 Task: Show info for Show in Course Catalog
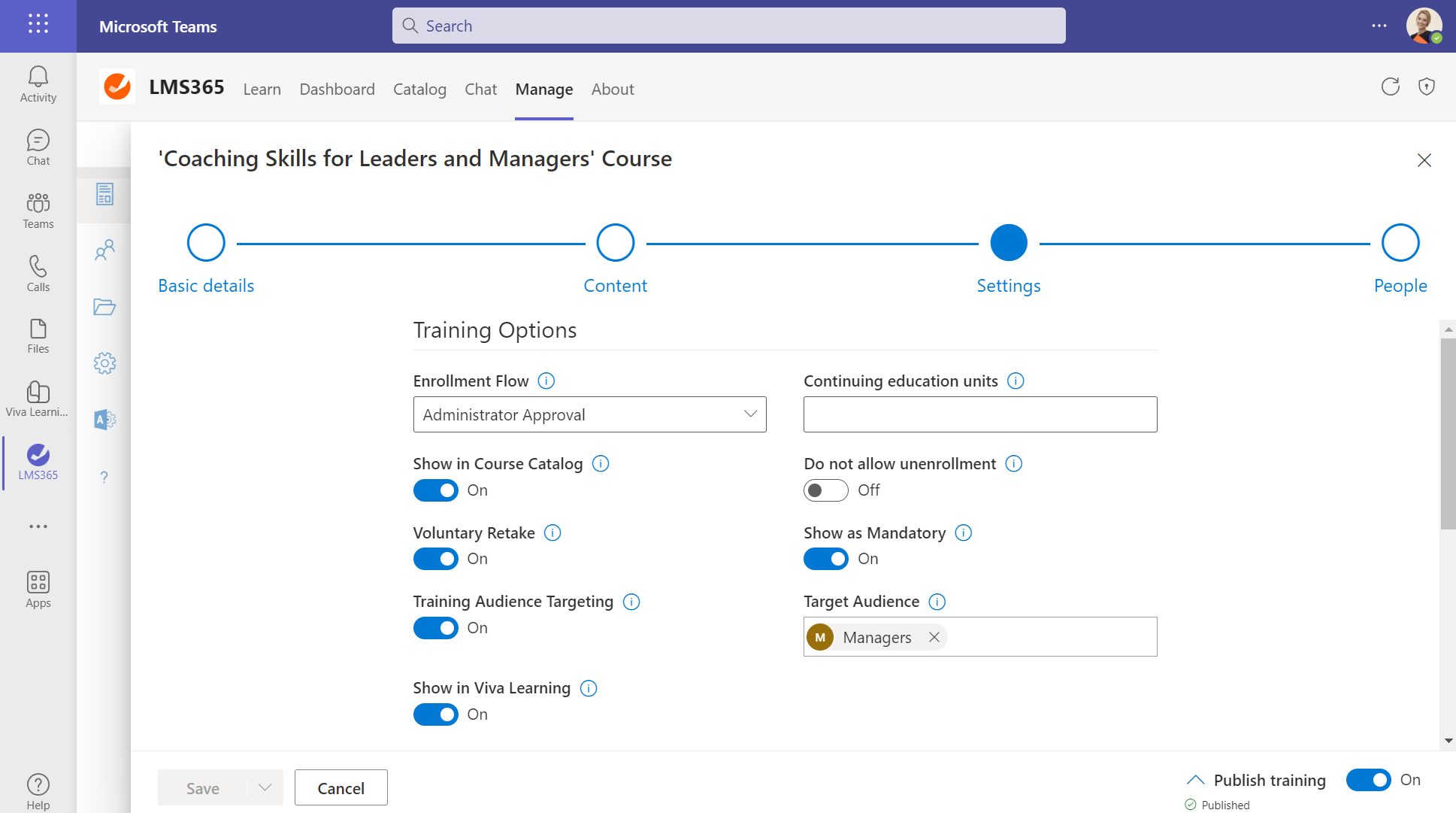pyautogui.click(x=601, y=464)
